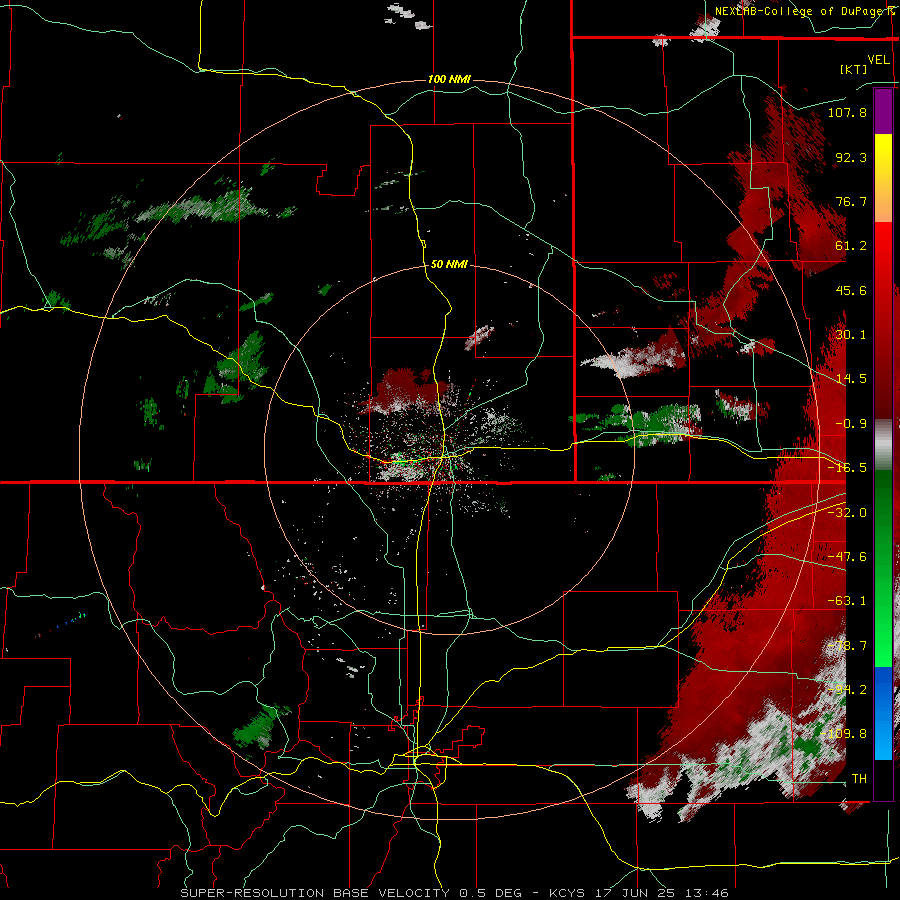Select the 30.1 legend value

[x=851, y=335]
